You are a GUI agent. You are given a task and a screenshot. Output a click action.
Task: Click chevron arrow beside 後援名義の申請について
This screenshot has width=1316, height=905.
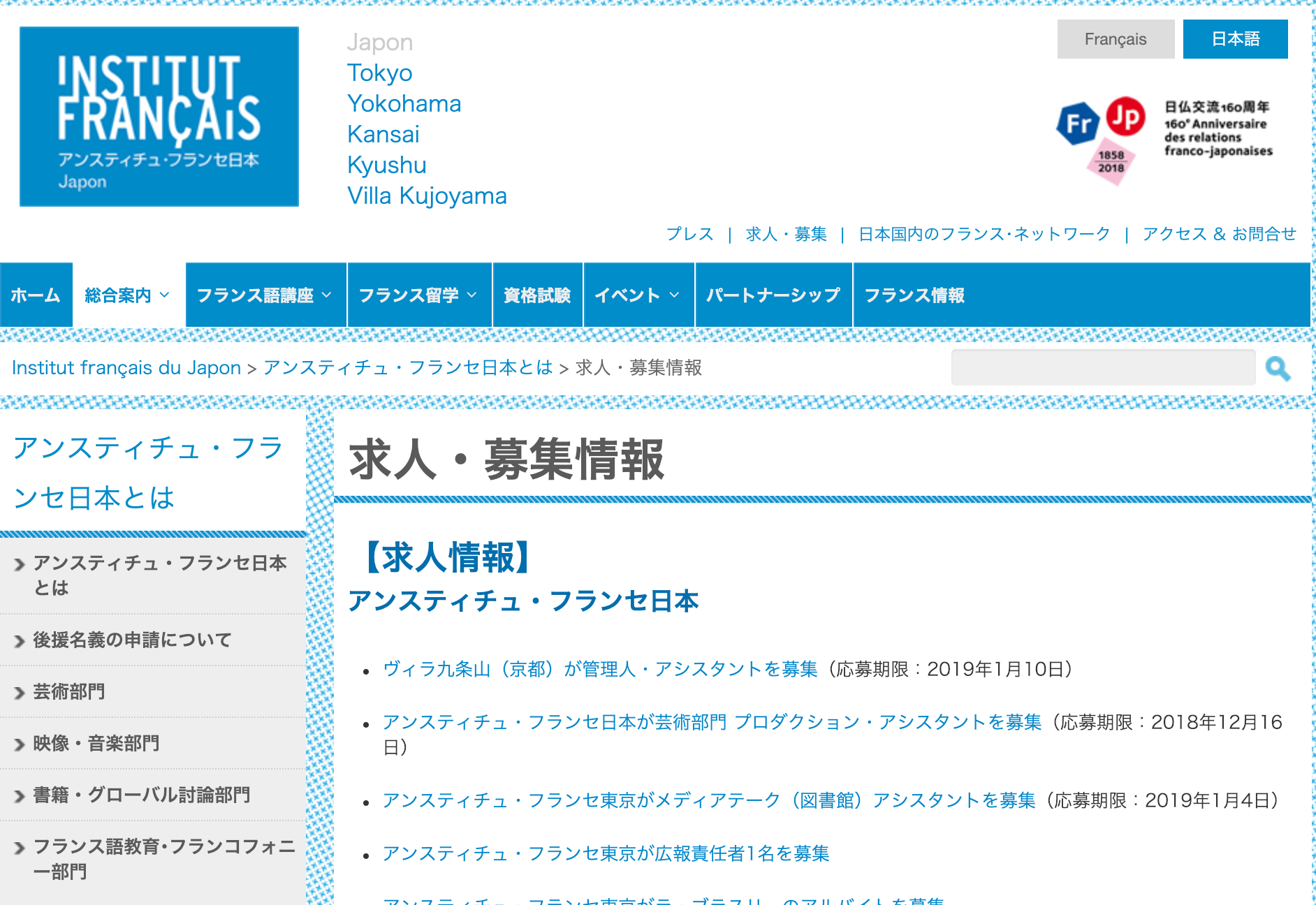pyautogui.click(x=20, y=641)
